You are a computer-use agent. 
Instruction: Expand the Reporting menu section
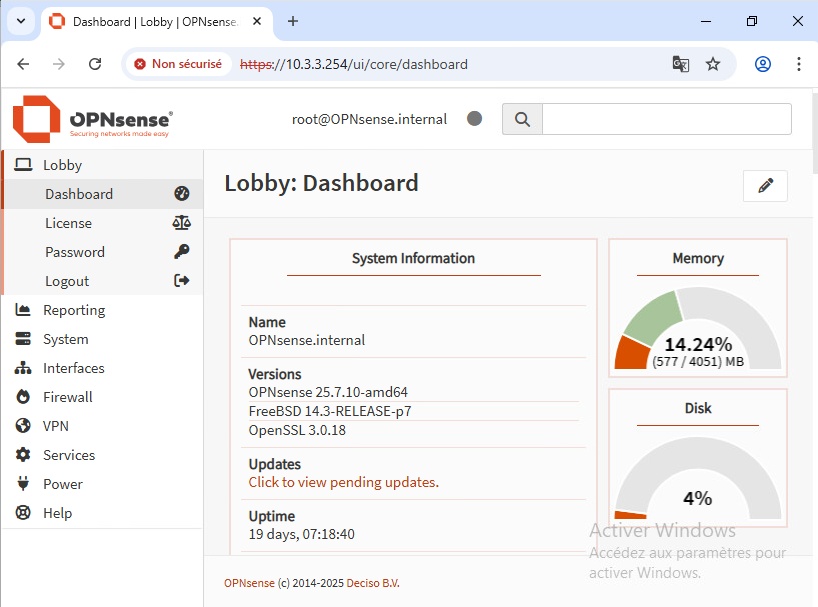tap(103, 310)
